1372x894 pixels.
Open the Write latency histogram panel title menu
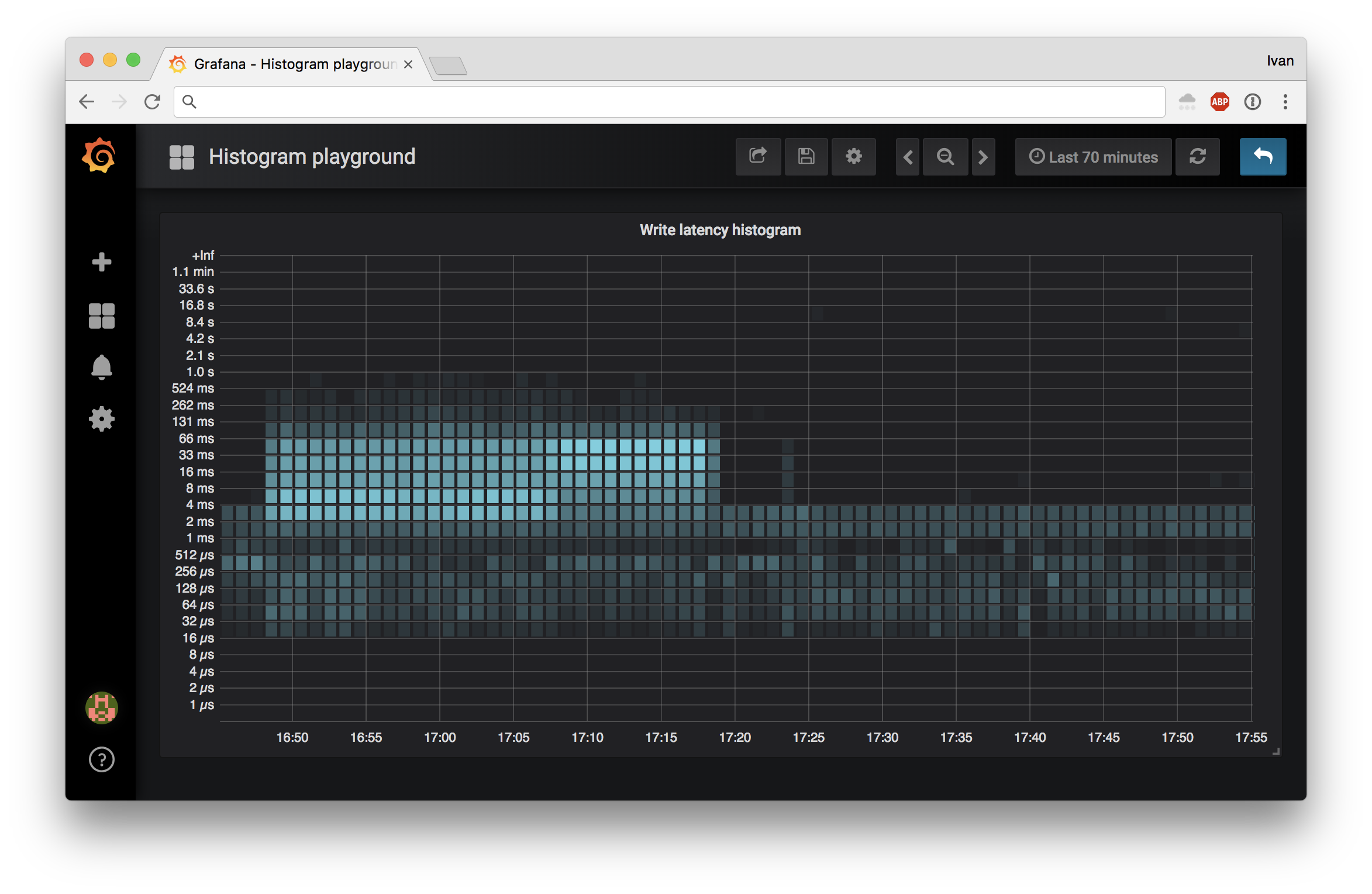pyautogui.click(x=720, y=230)
